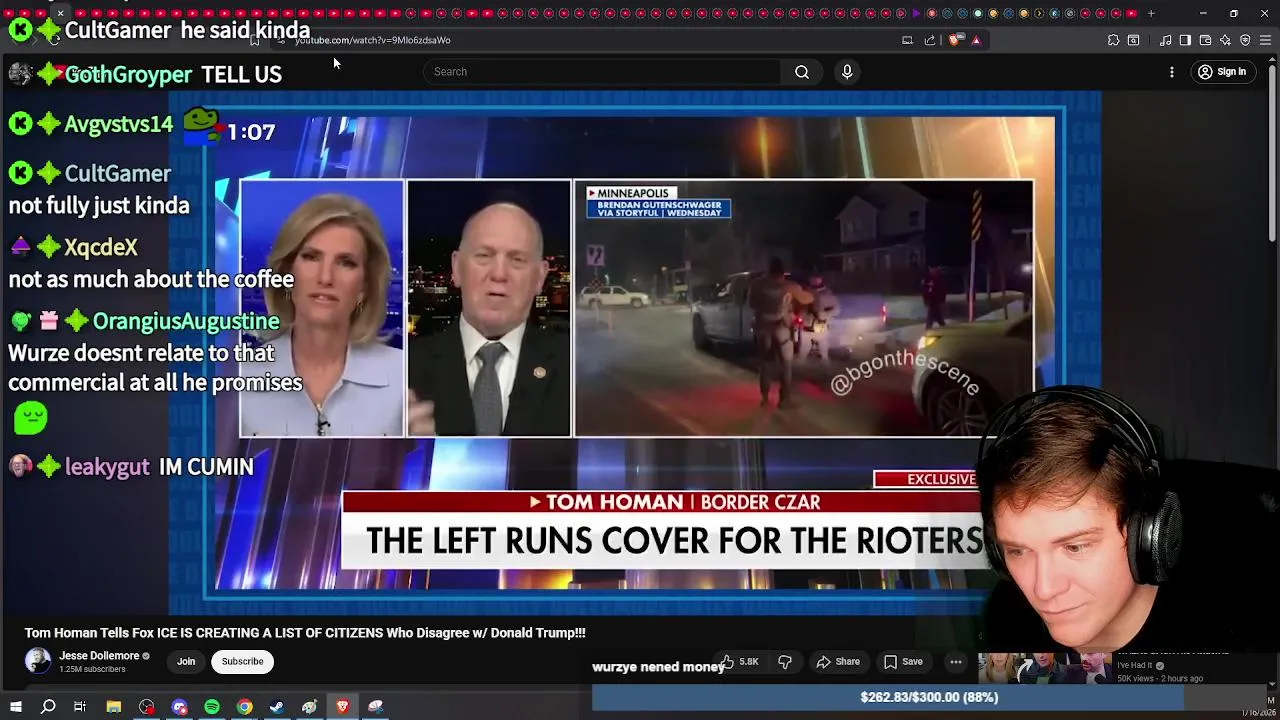Click the $262.83/$300.00 donation goal bar
The height and width of the screenshot is (720, 1280).
click(929, 697)
